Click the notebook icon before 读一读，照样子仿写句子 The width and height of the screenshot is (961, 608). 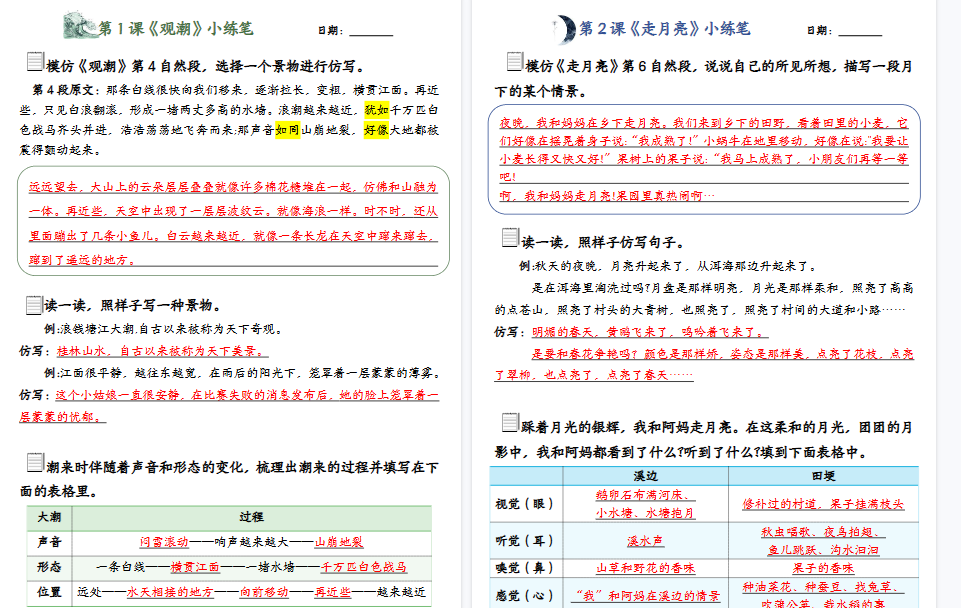point(511,238)
